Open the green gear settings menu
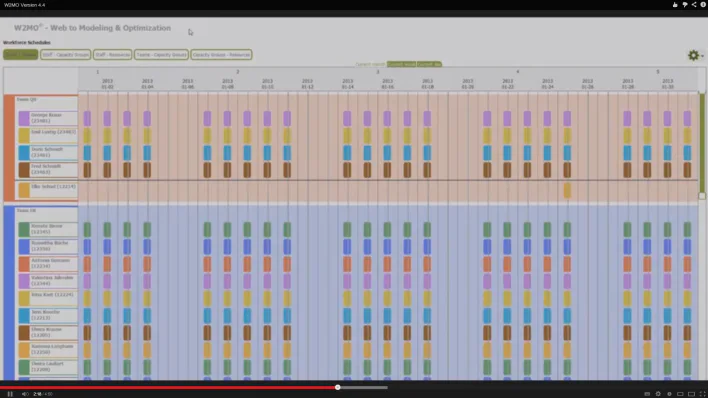 point(694,55)
